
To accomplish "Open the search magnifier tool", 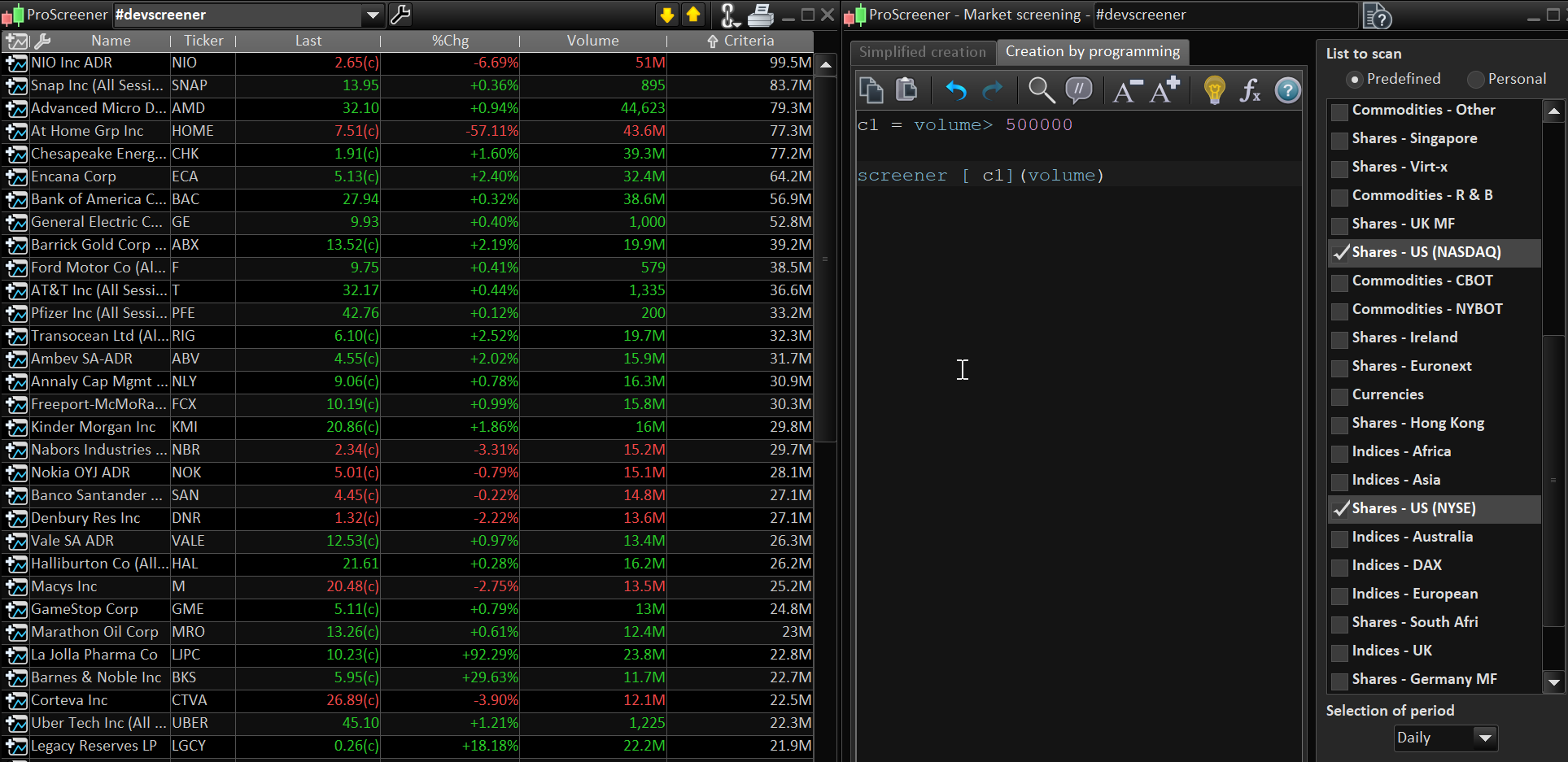I will (x=1042, y=90).
